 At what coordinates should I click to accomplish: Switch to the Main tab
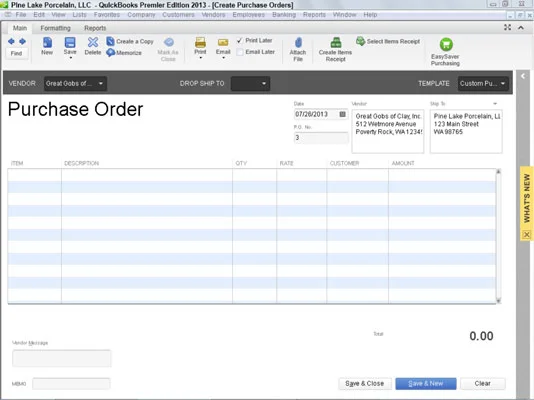20,28
